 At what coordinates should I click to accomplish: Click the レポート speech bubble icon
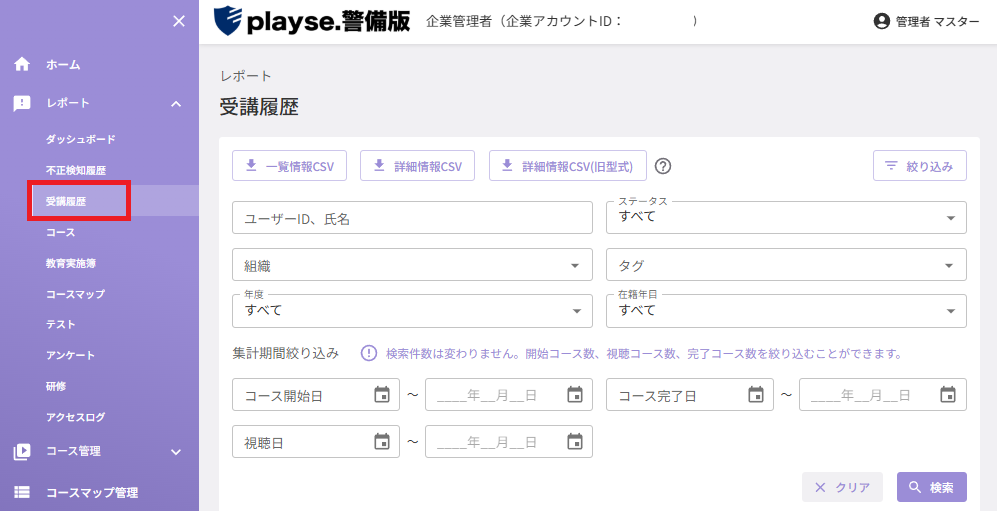click(22, 103)
